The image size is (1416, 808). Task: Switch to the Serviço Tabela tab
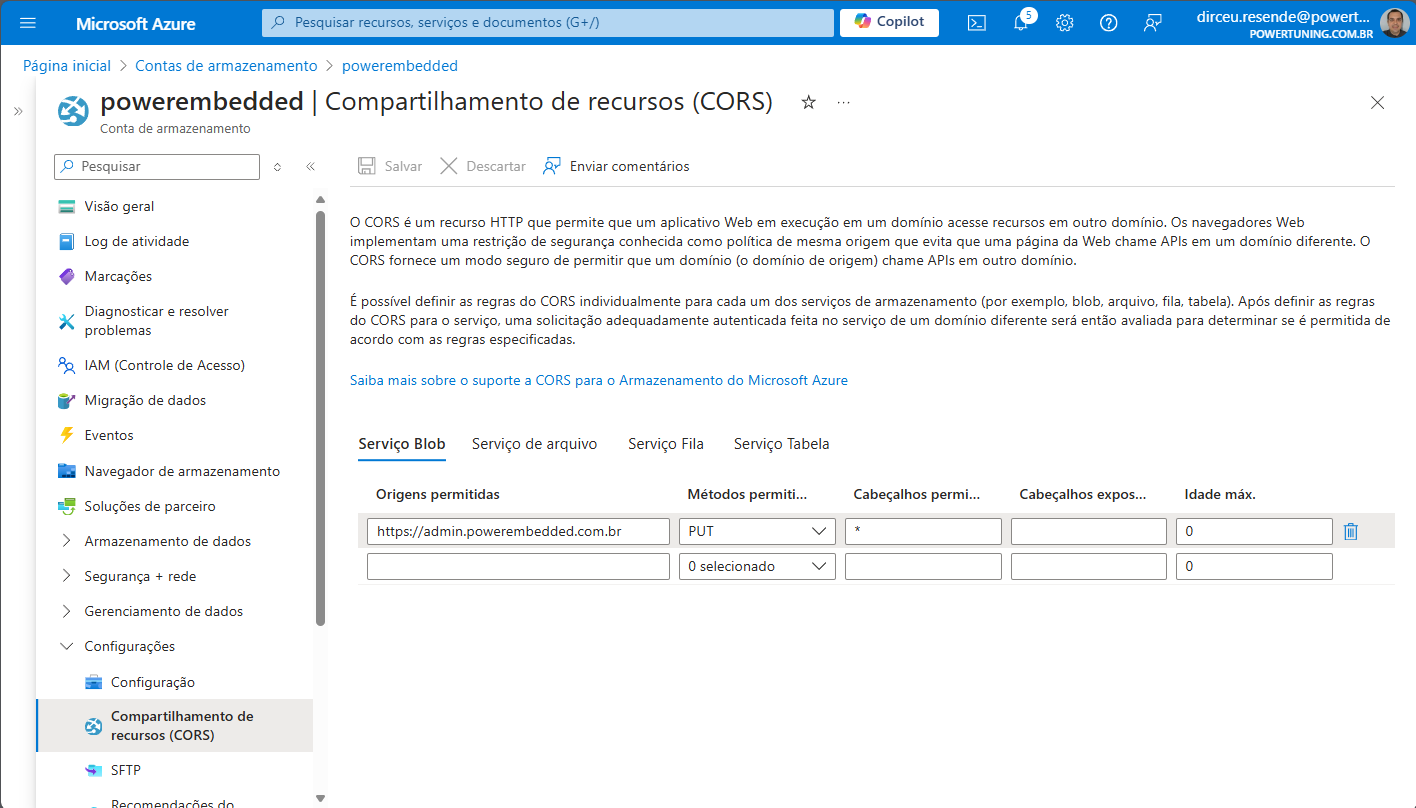pyautogui.click(x=781, y=444)
